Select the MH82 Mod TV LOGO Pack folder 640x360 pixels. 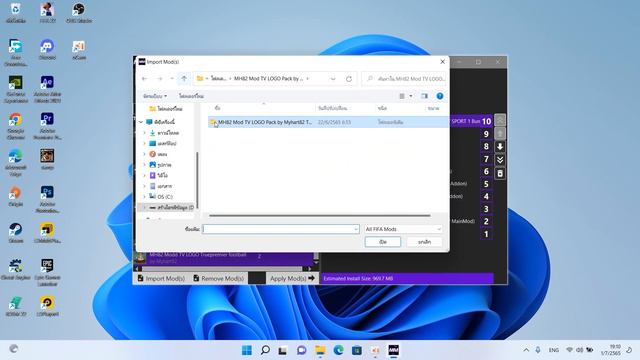click(328, 122)
